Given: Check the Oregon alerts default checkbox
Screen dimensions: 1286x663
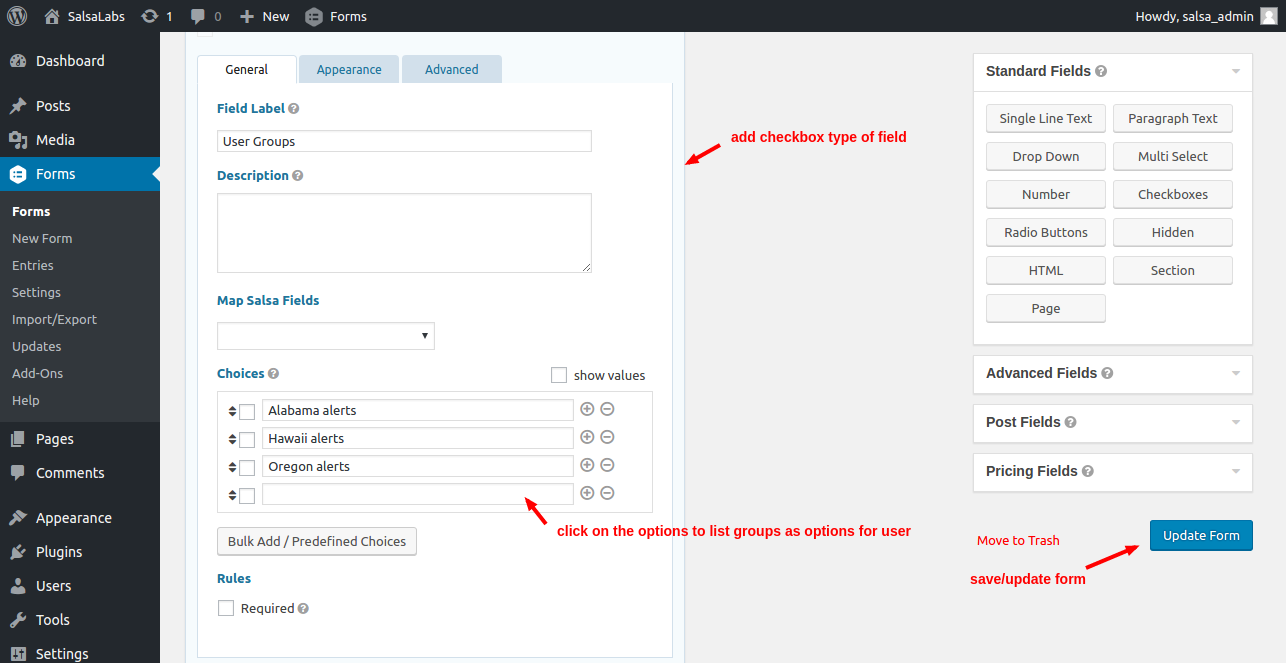Looking at the screenshot, I should click(x=247, y=467).
